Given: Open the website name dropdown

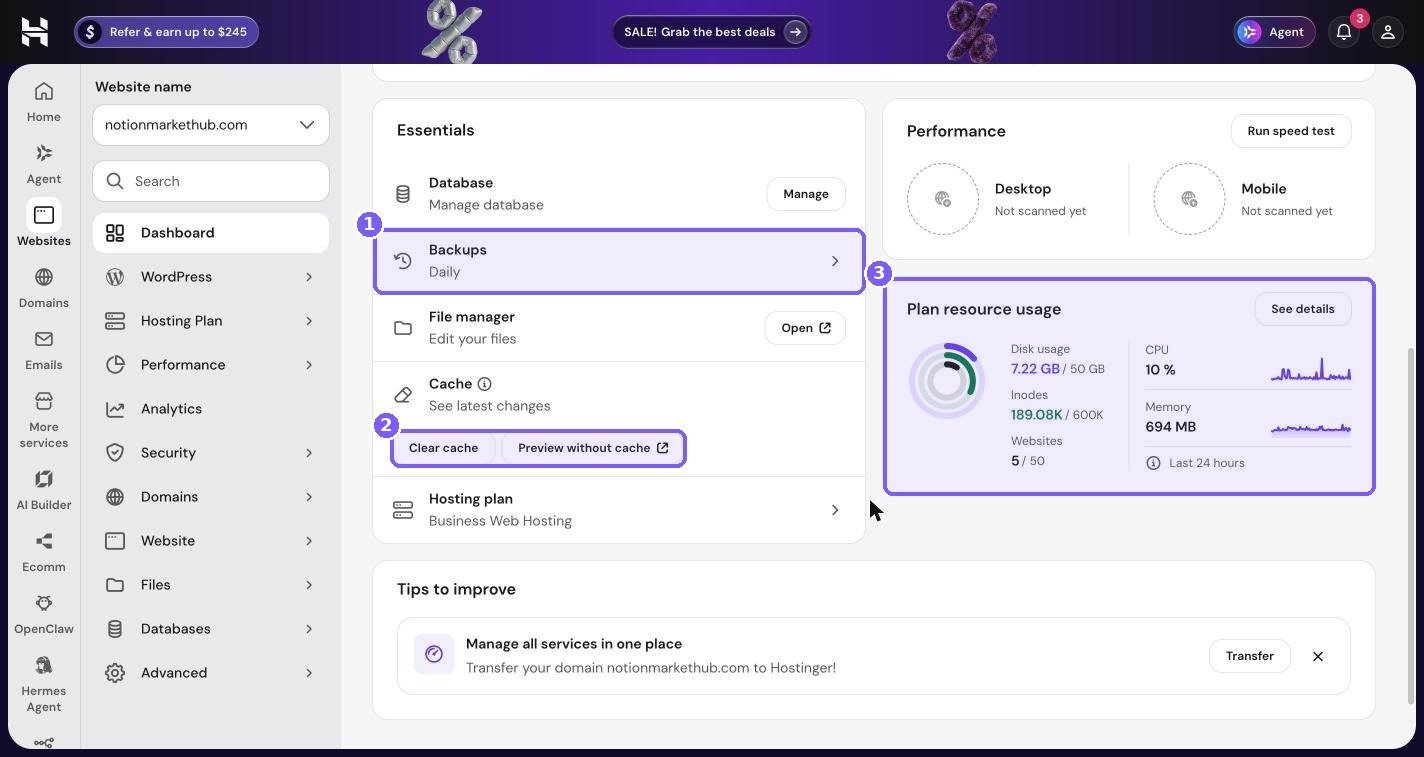Looking at the screenshot, I should pos(211,125).
